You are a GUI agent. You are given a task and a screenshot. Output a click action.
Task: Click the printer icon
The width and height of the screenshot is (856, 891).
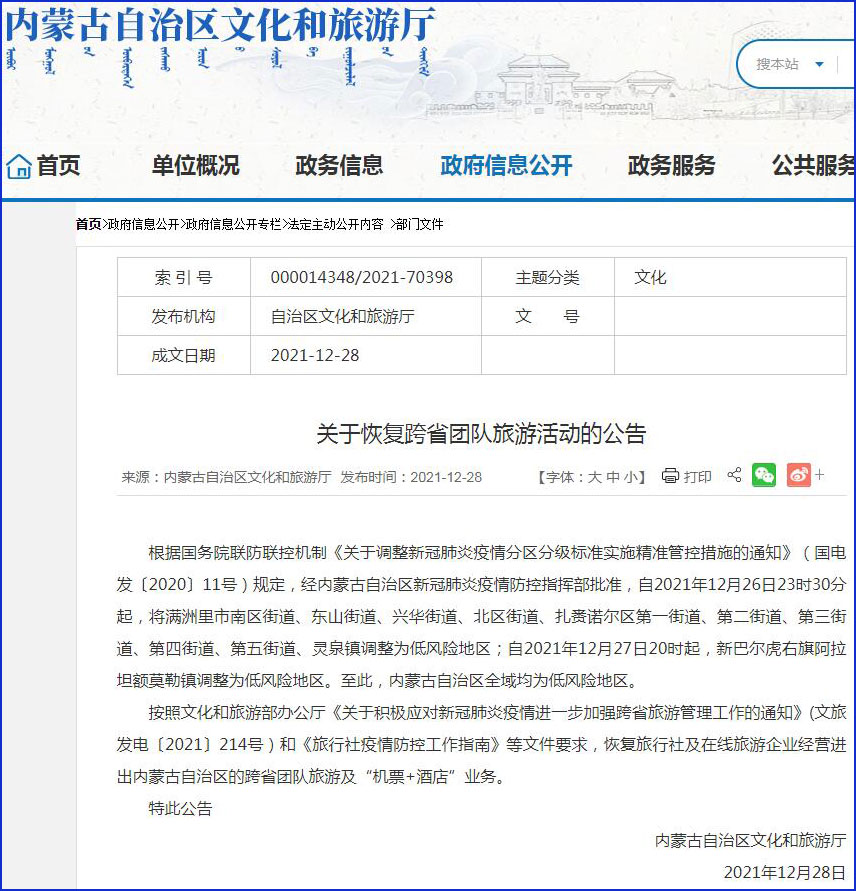[670, 476]
